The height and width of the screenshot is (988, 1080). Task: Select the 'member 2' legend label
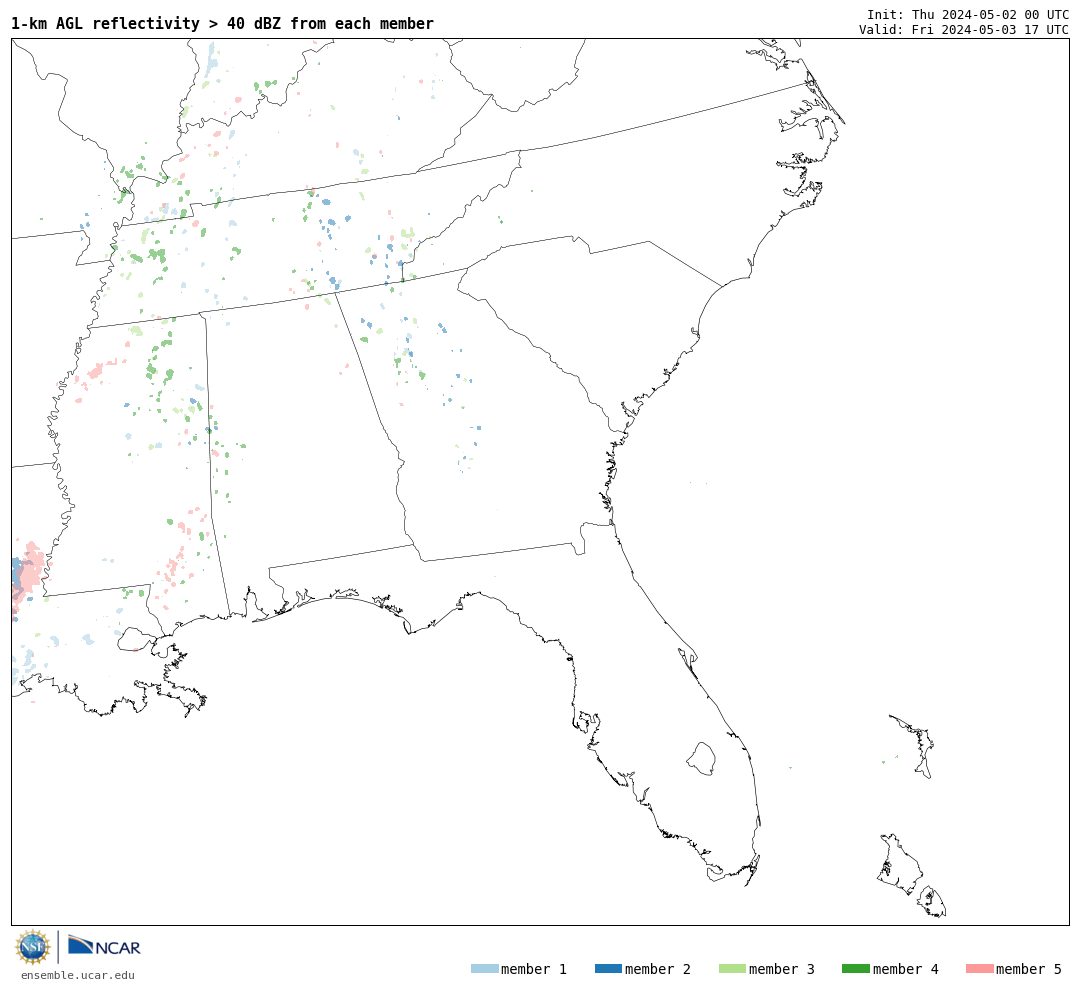click(x=658, y=969)
